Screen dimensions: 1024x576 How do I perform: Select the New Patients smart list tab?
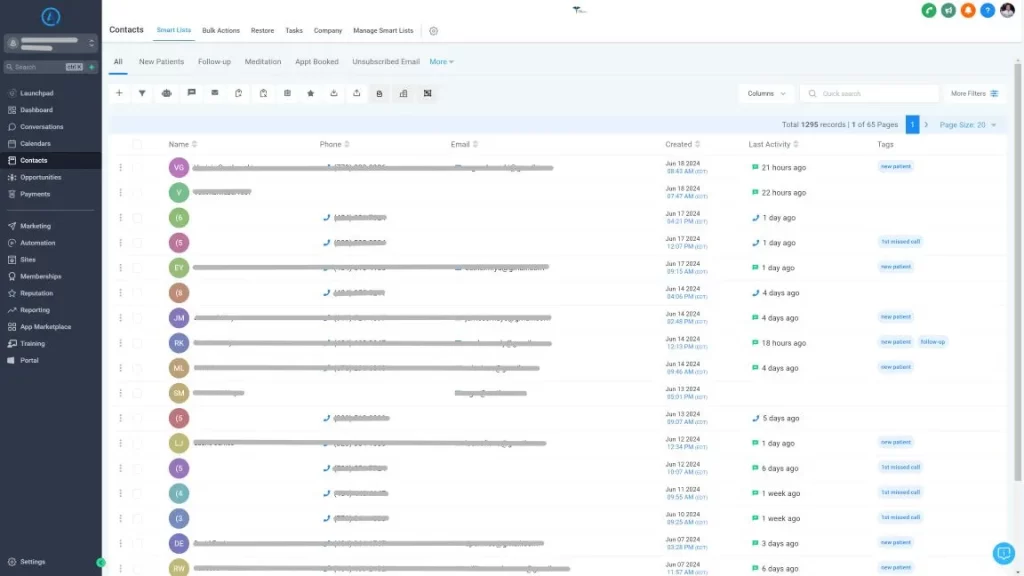click(161, 62)
